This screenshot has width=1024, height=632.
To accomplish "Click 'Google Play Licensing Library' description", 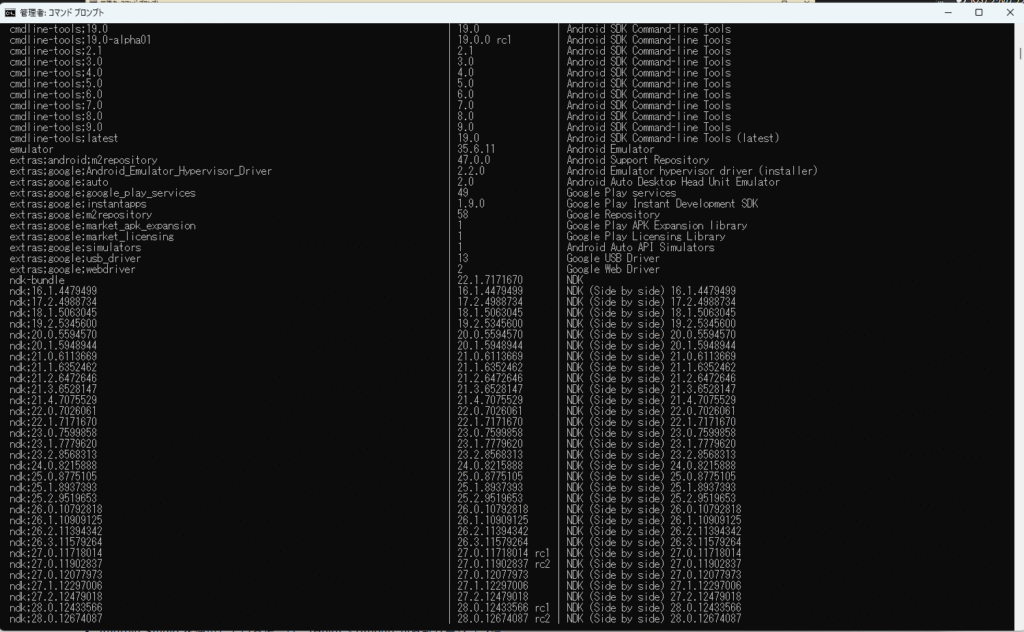I will pos(646,237).
